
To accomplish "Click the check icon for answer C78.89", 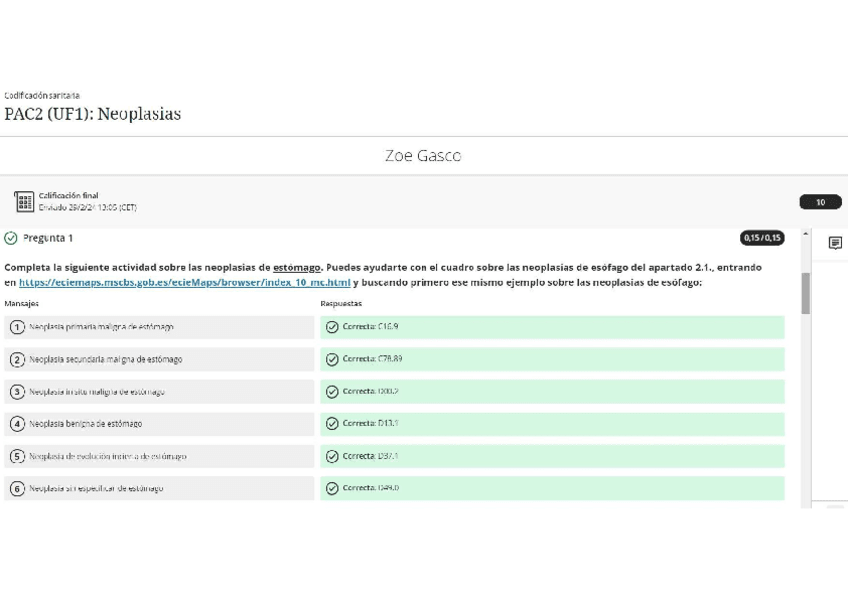I will (x=332, y=359).
